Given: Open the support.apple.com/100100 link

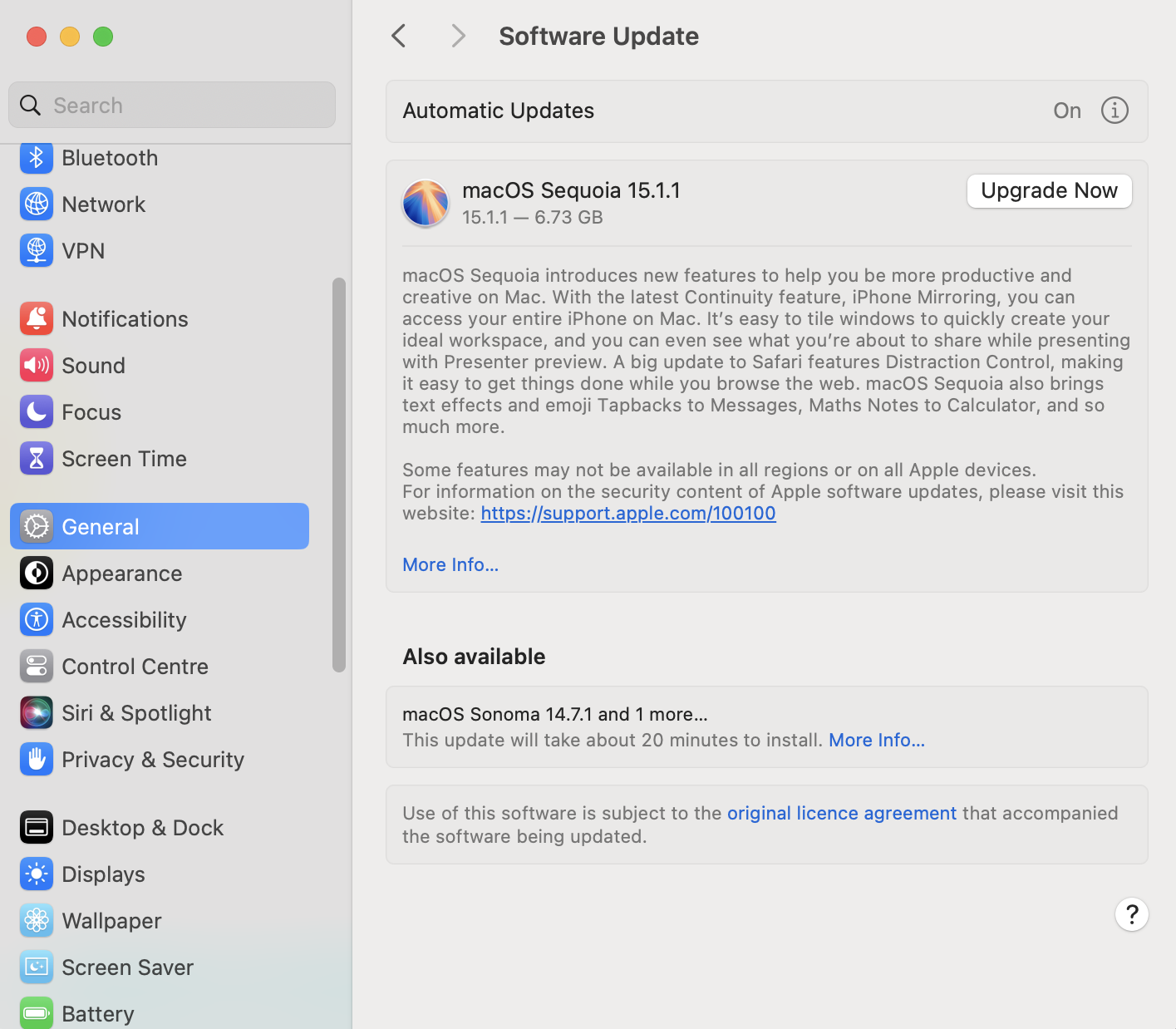Looking at the screenshot, I should tap(628, 514).
